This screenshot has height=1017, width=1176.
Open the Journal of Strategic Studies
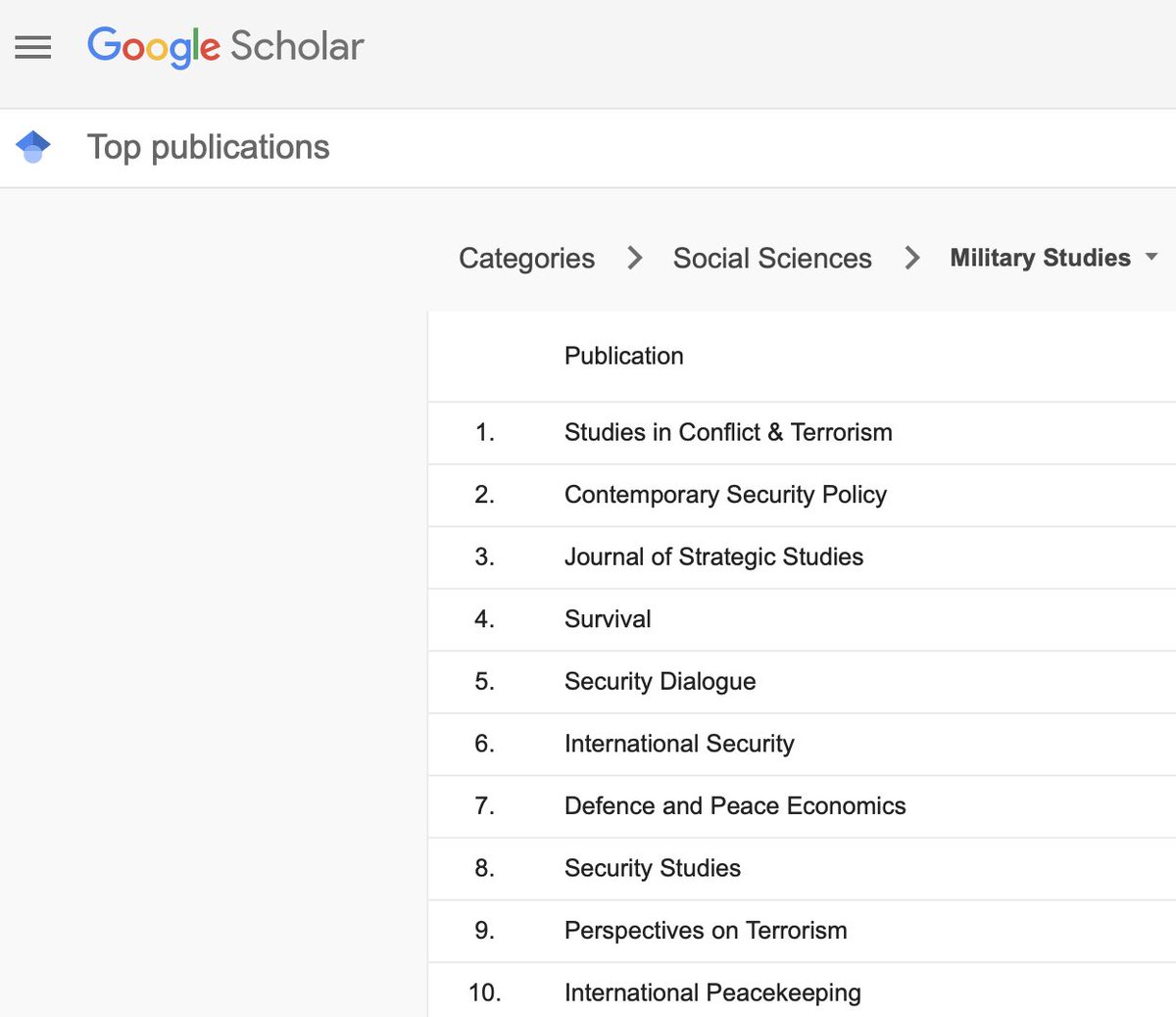tap(713, 557)
